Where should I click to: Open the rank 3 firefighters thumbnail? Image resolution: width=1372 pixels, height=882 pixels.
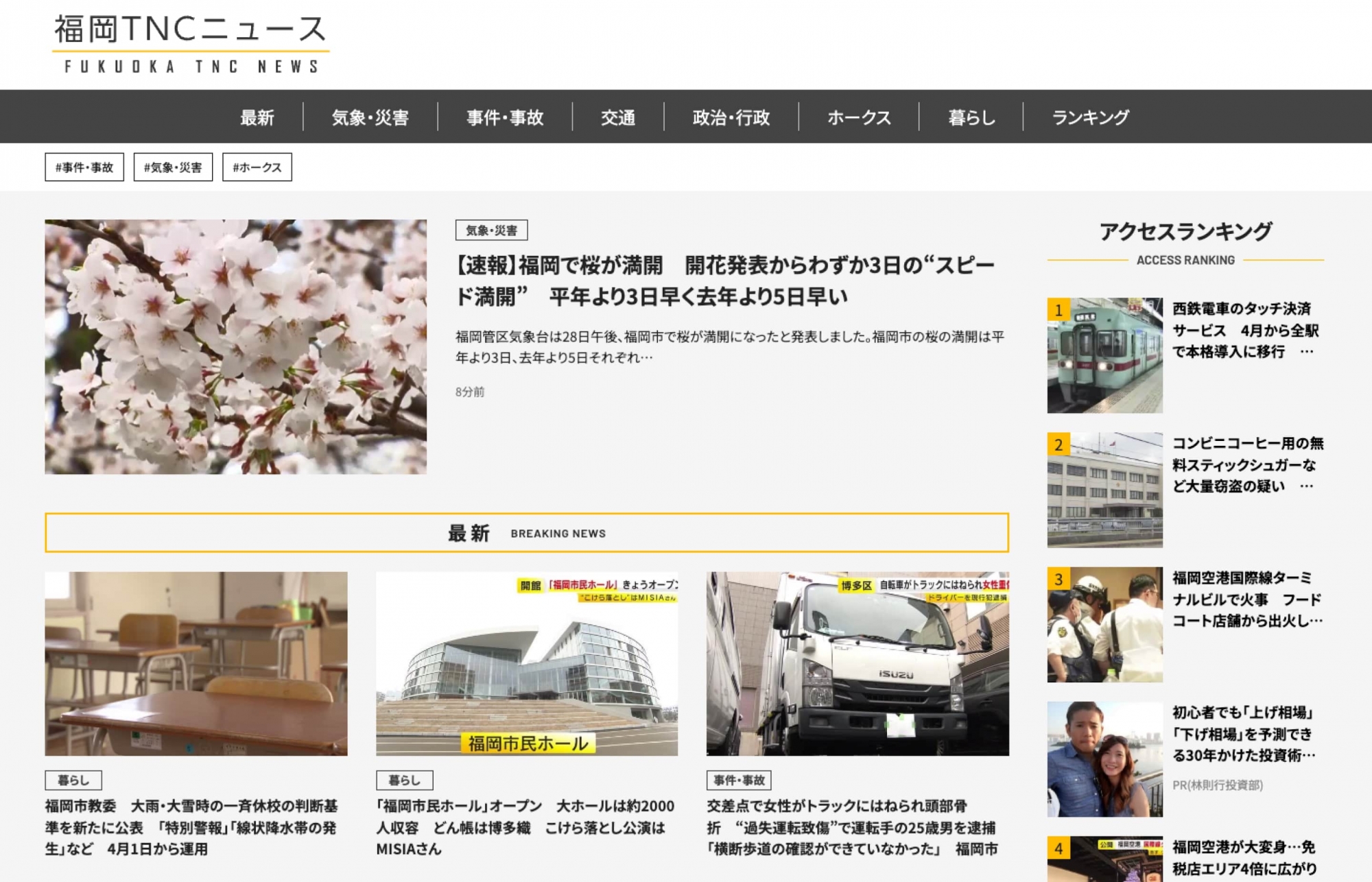point(1104,624)
